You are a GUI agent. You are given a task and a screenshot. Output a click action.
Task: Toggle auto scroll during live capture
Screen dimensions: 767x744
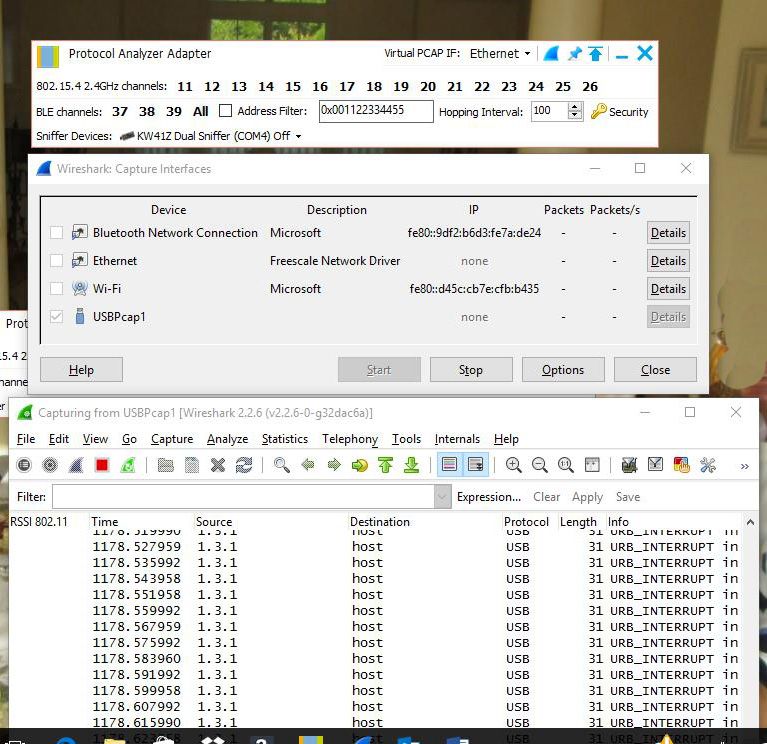[x=475, y=465]
